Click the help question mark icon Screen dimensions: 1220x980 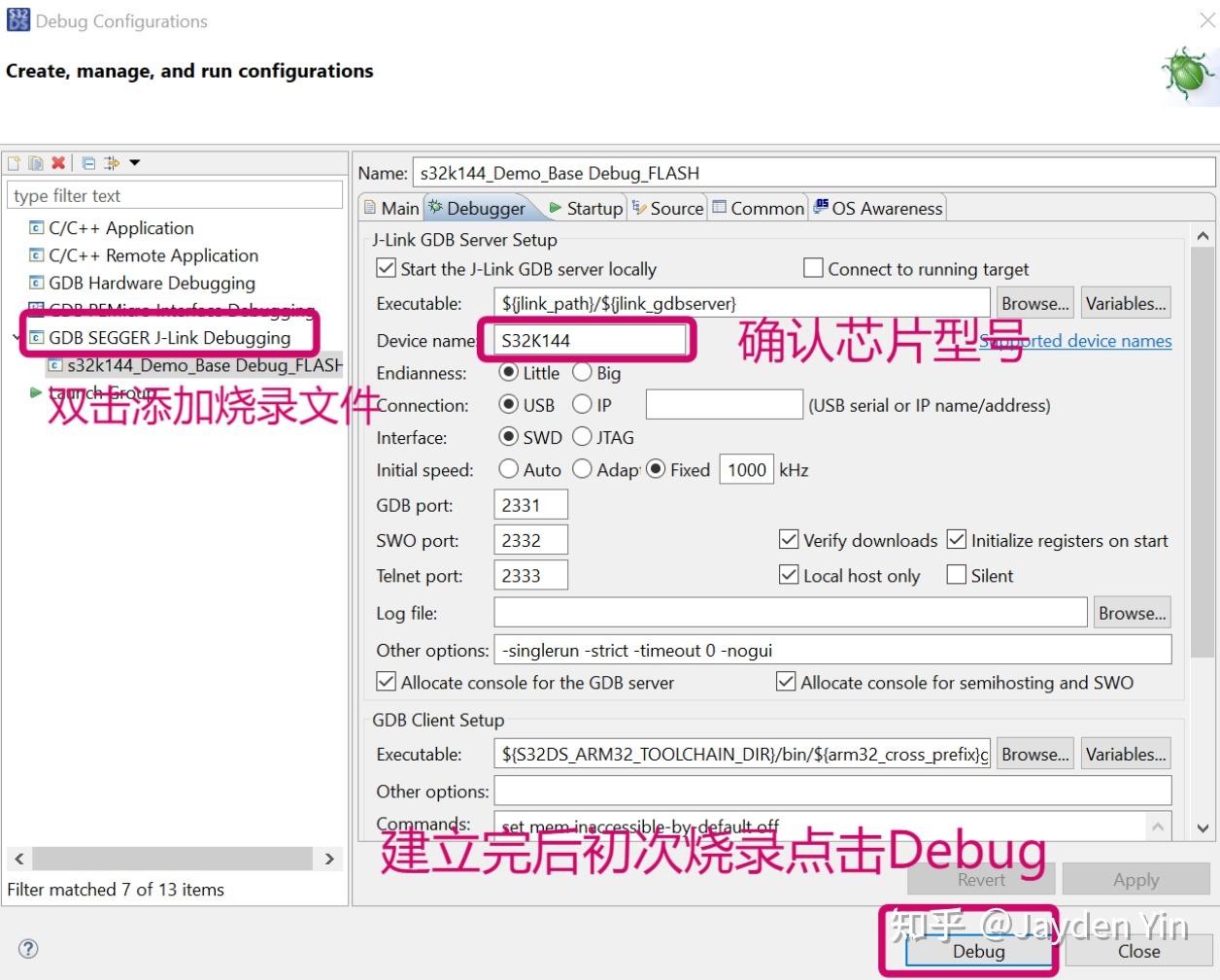[28, 950]
